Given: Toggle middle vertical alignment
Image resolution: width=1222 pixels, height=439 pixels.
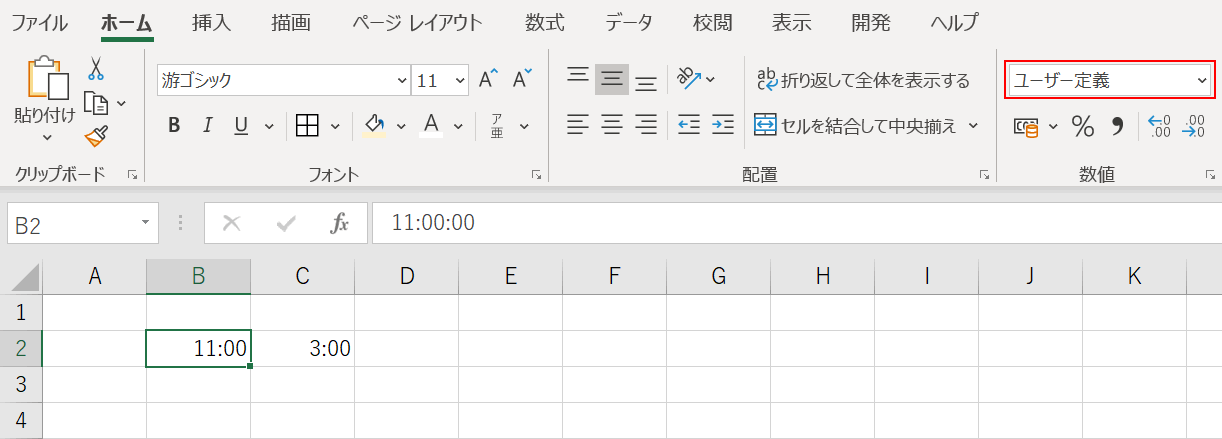Looking at the screenshot, I should 612,78.
